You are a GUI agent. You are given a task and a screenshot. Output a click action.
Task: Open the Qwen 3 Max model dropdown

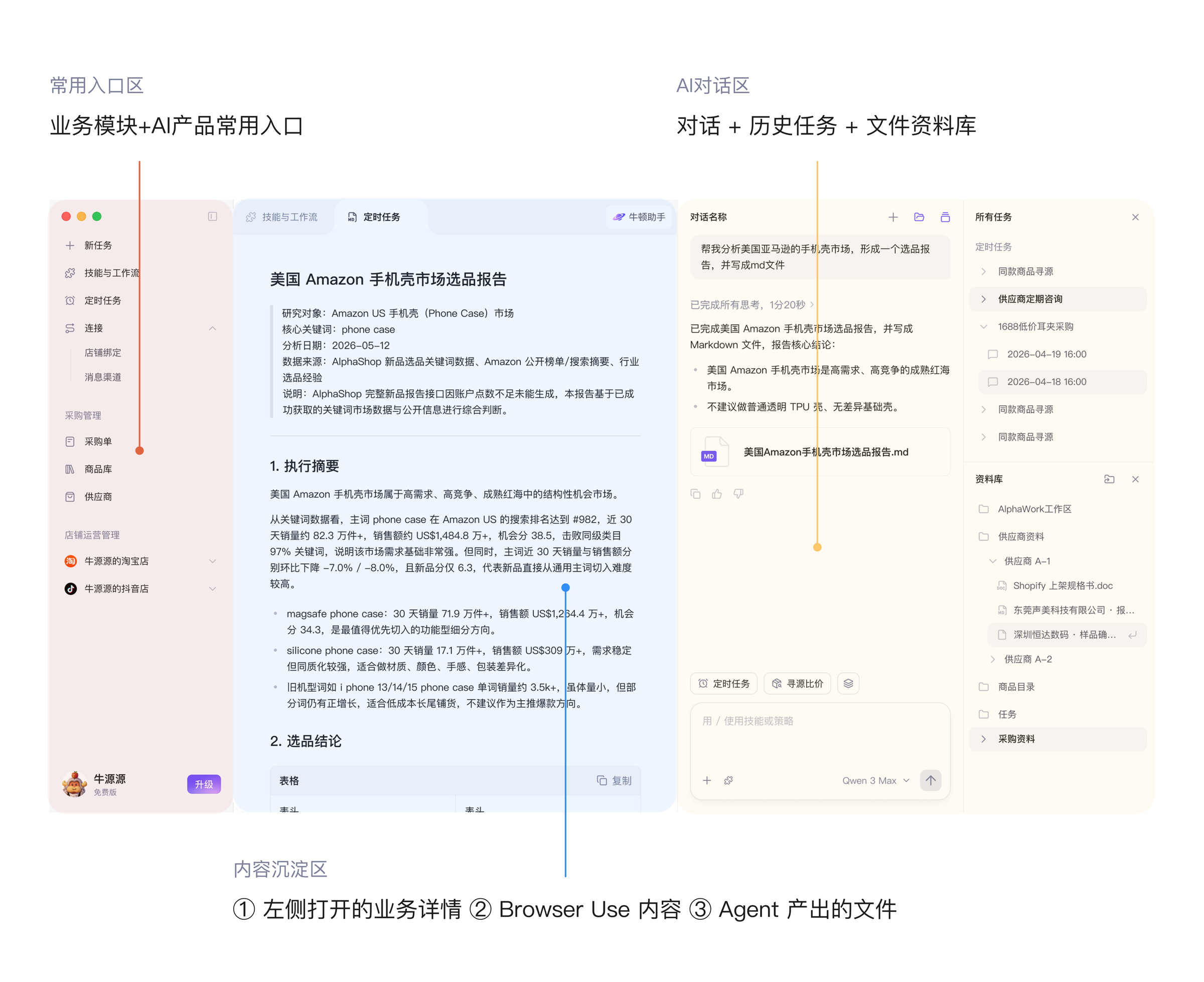click(x=875, y=780)
